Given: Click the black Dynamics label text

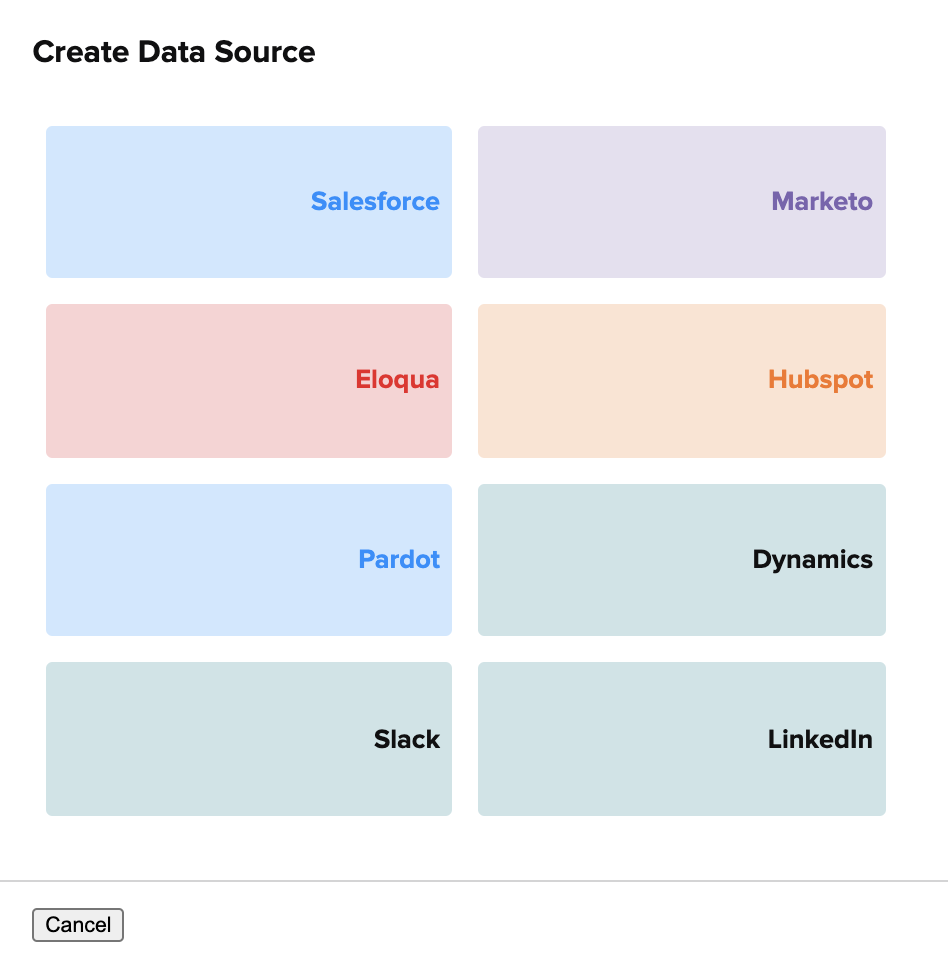Looking at the screenshot, I should coord(813,560).
